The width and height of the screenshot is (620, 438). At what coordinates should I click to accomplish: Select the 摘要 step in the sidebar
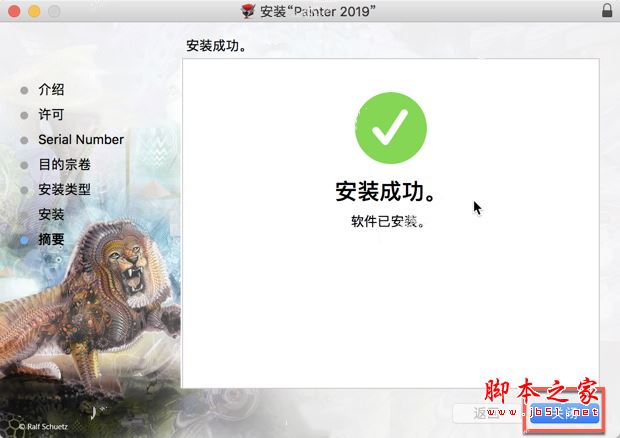[51, 239]
